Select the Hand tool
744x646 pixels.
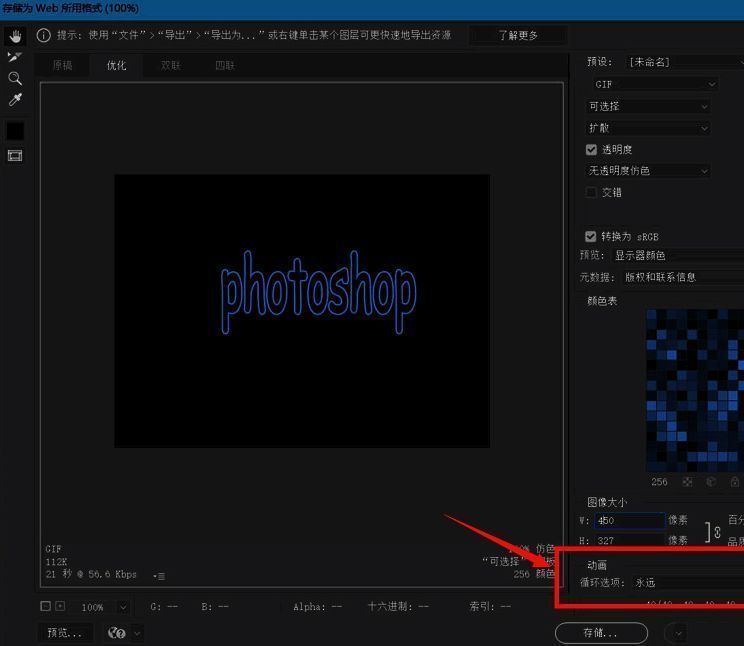tap(15, 36)
